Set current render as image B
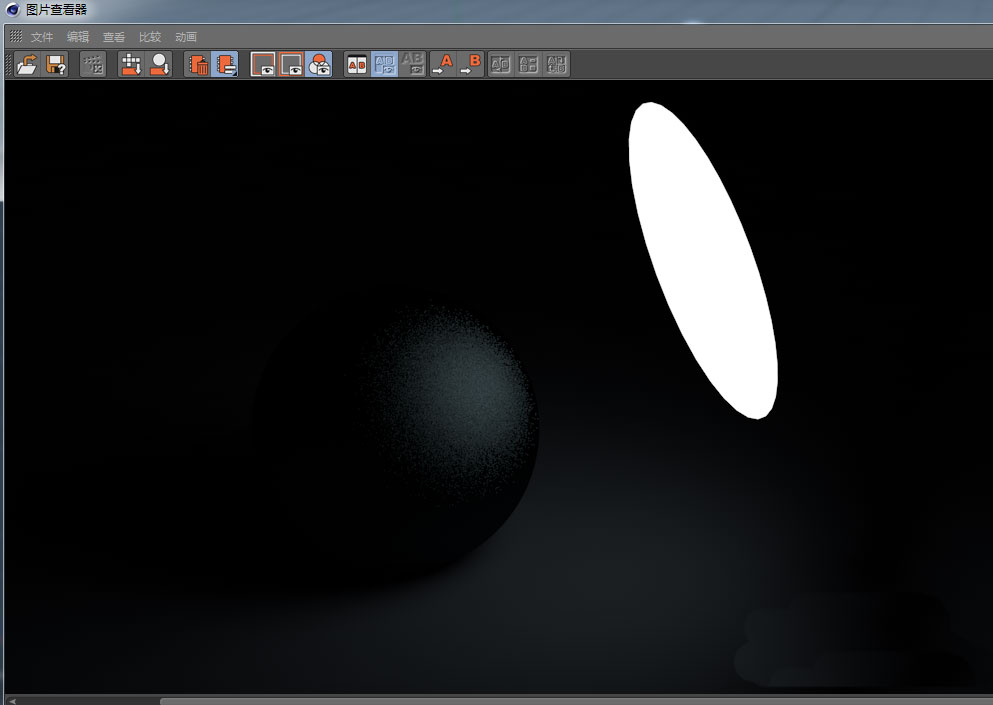Screen dimensions: 993x705 (x=470, y=64)
